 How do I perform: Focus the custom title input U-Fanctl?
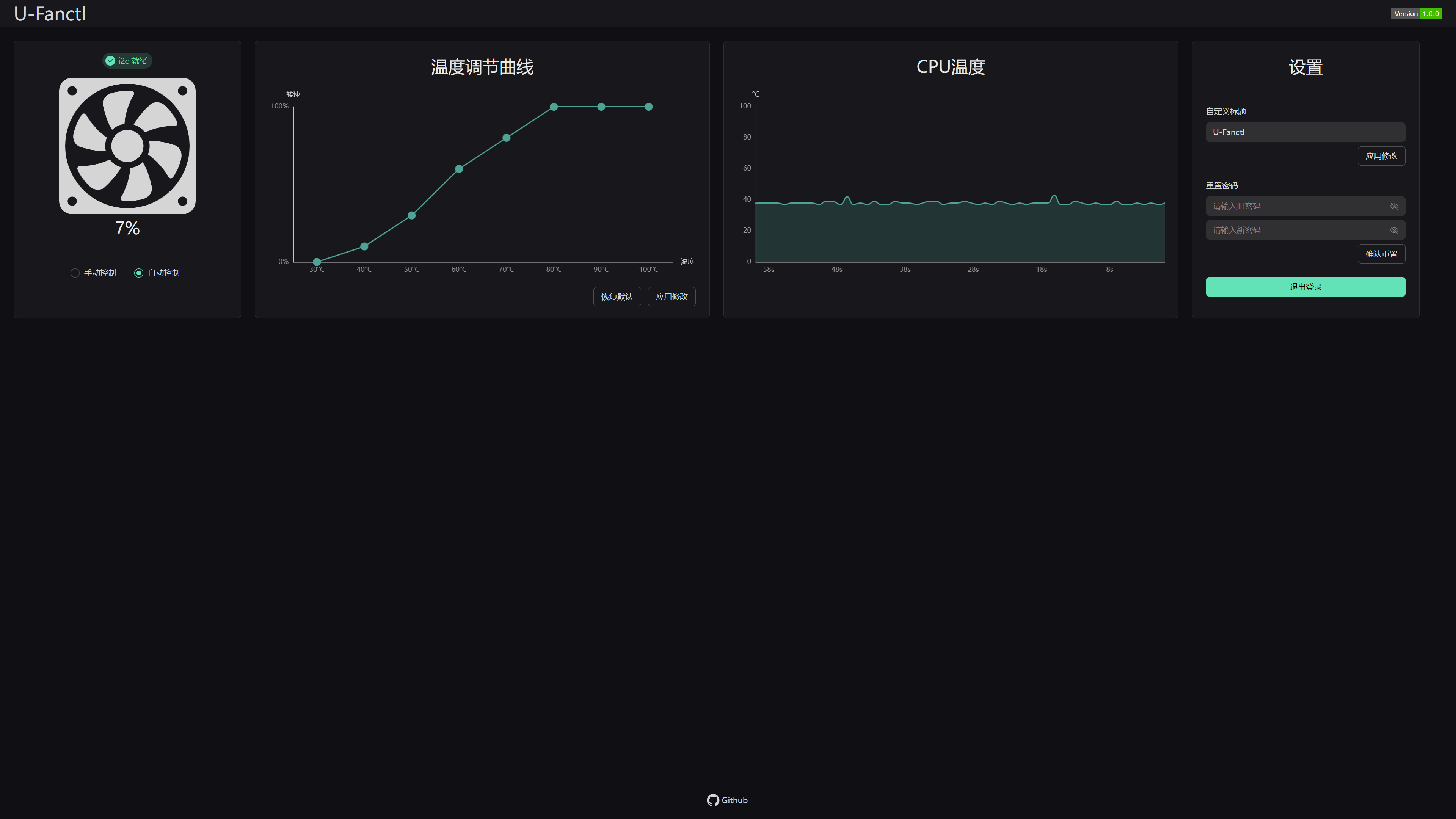tap(1305, 132)
